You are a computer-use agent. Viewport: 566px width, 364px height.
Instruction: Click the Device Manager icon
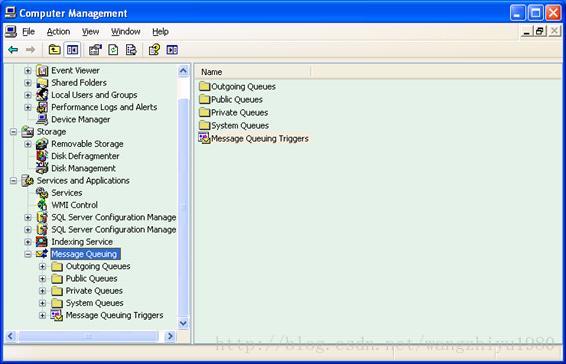(x=42, y=119)
